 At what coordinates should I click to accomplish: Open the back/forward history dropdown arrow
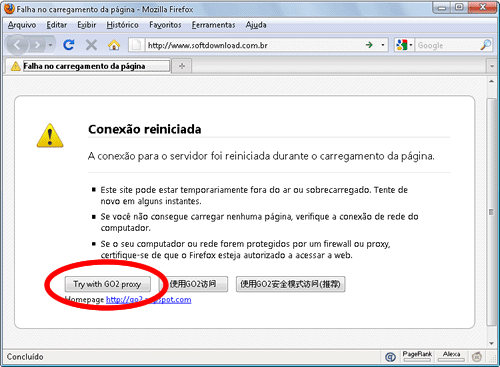pyautogui.click(x=50, y=45)
